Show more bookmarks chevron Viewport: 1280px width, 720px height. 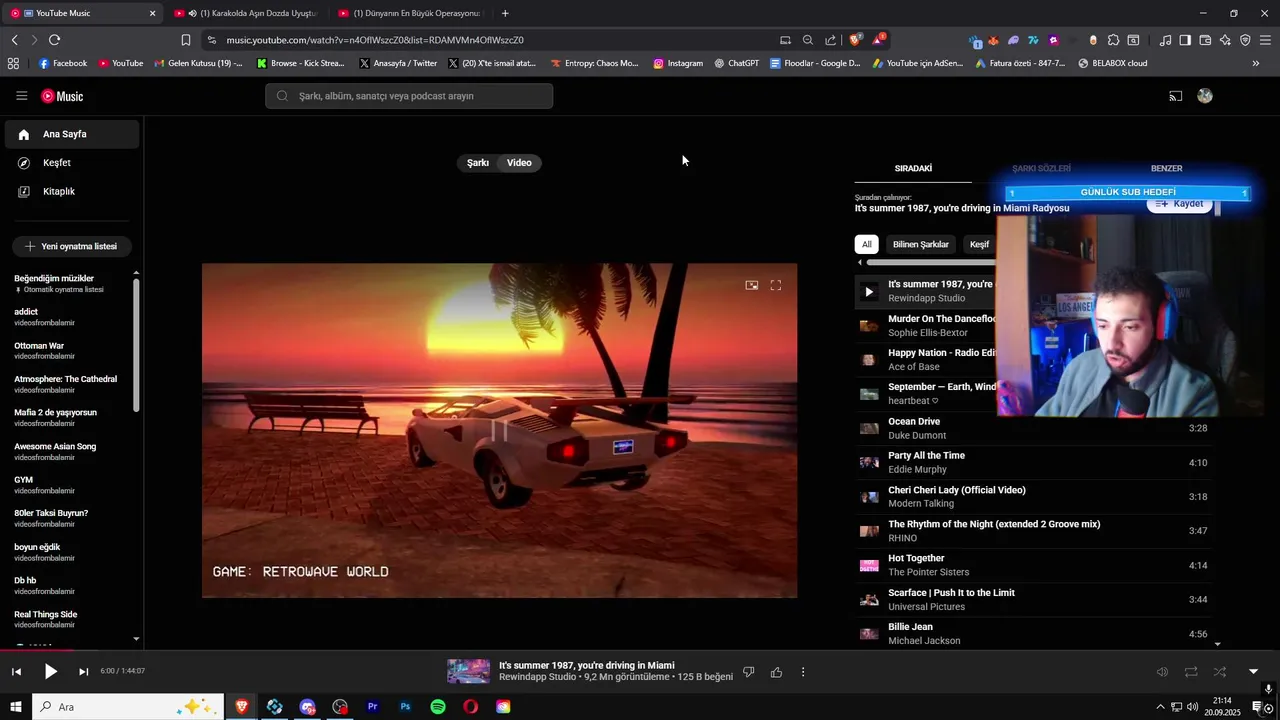coord(1255,63)
